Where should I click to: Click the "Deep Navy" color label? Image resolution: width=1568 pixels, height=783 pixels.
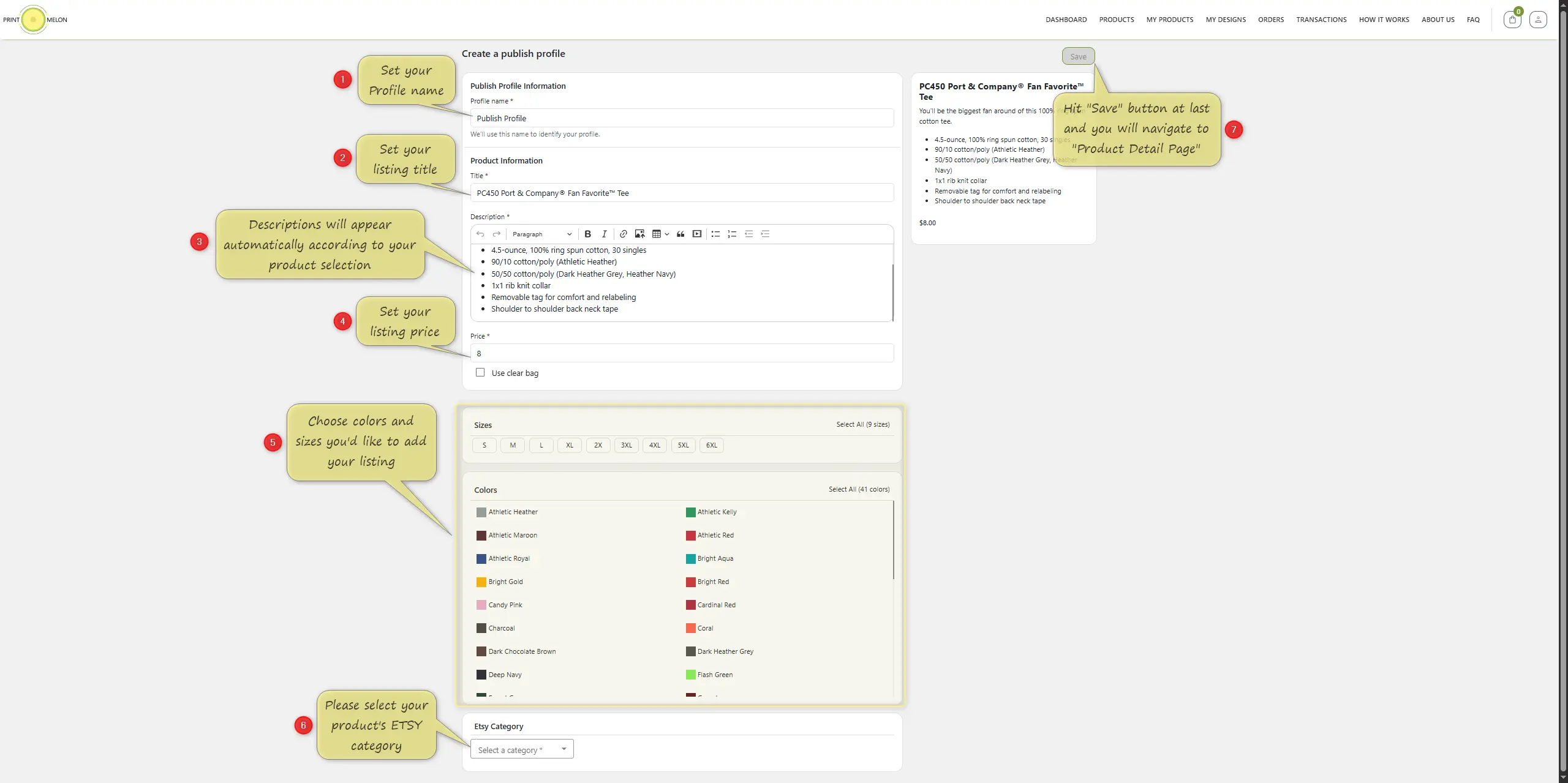click(505, 675)
